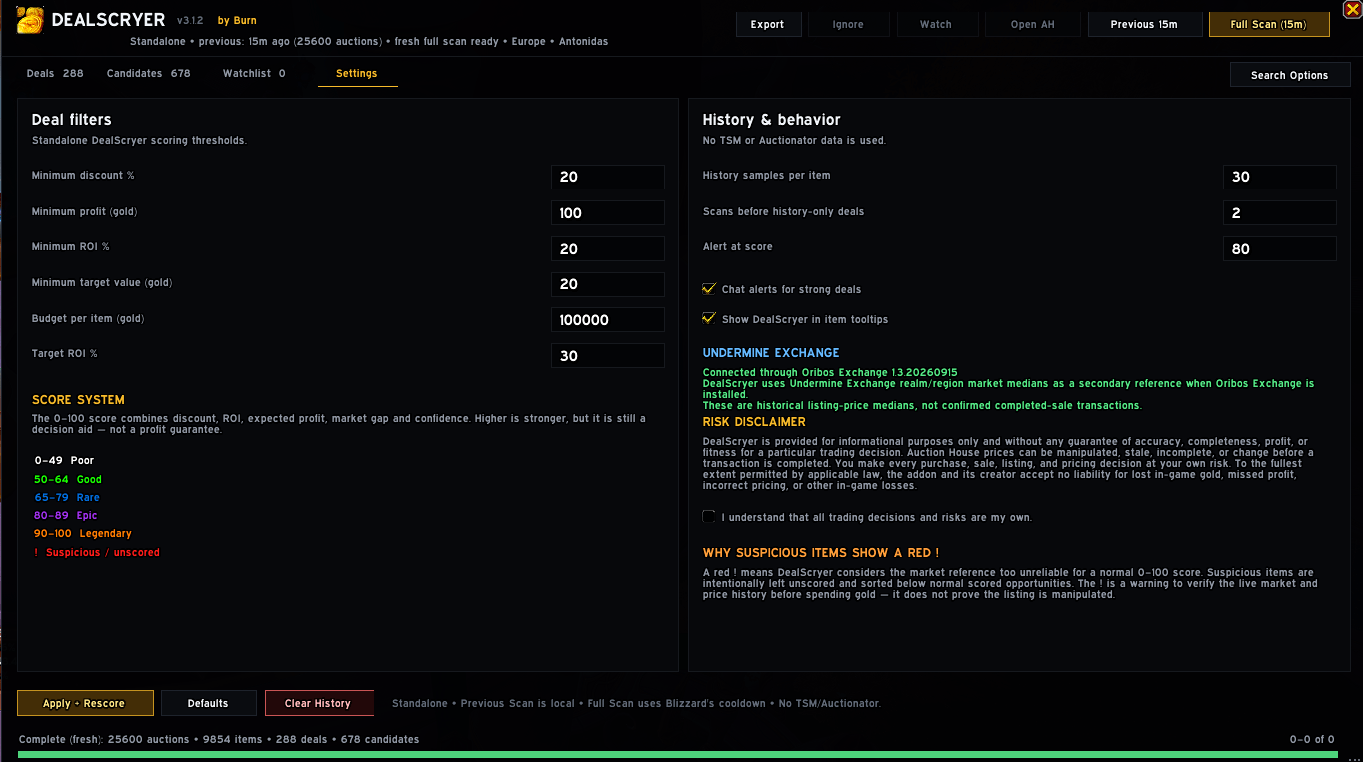Open the auction house via Open AH

1032,24
